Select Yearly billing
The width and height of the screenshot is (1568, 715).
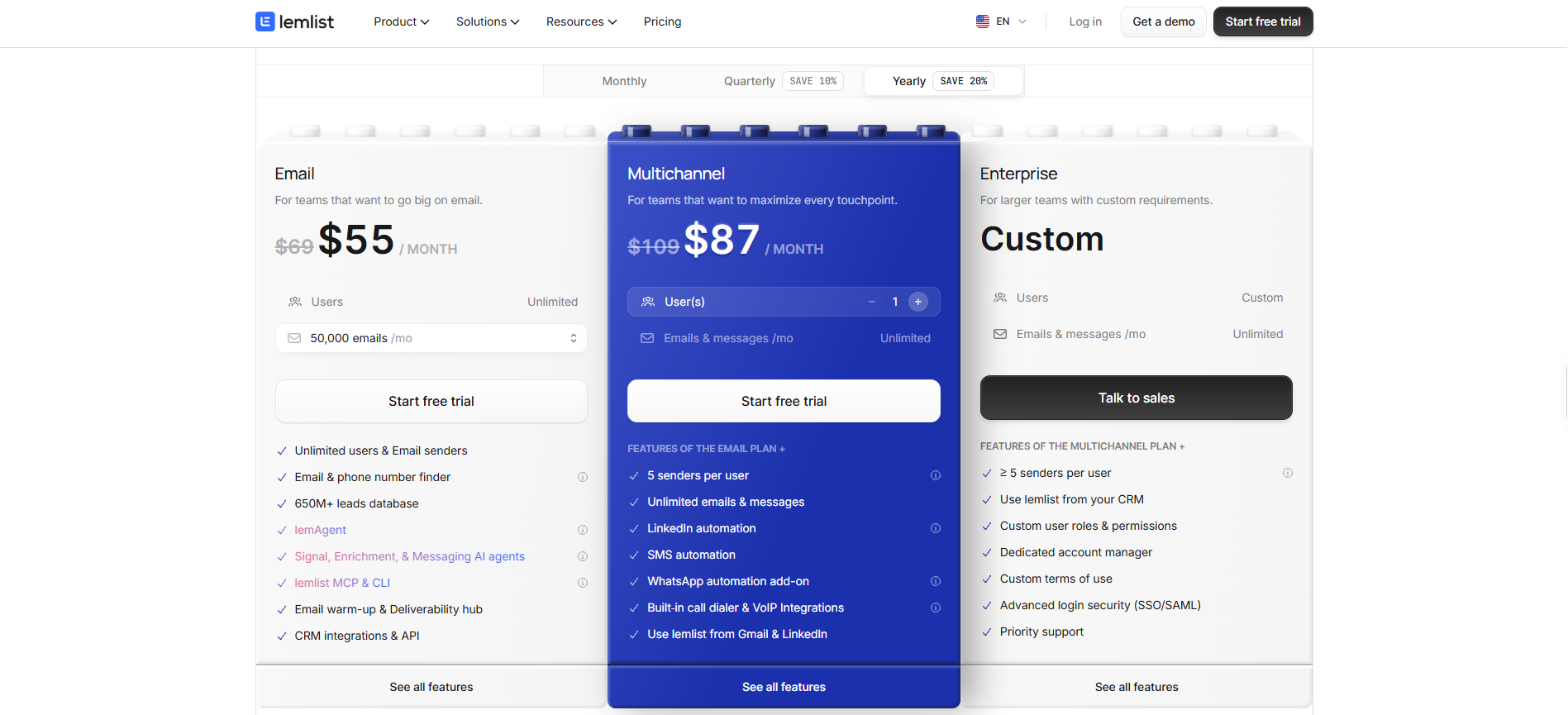click(x=943, y=81)
